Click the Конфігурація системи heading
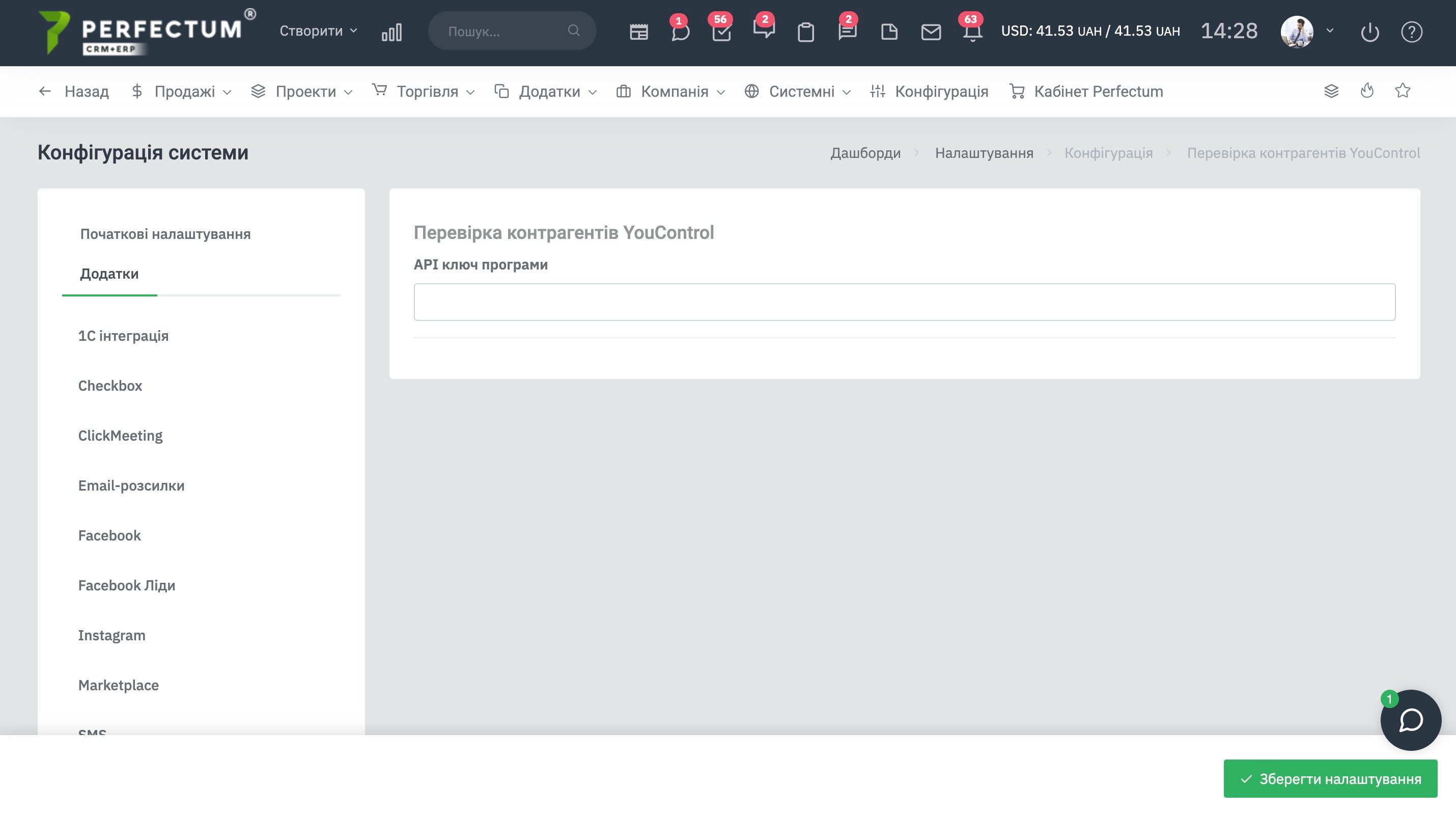Viewport: 1456px width, 813px height. tap(143, 153)
